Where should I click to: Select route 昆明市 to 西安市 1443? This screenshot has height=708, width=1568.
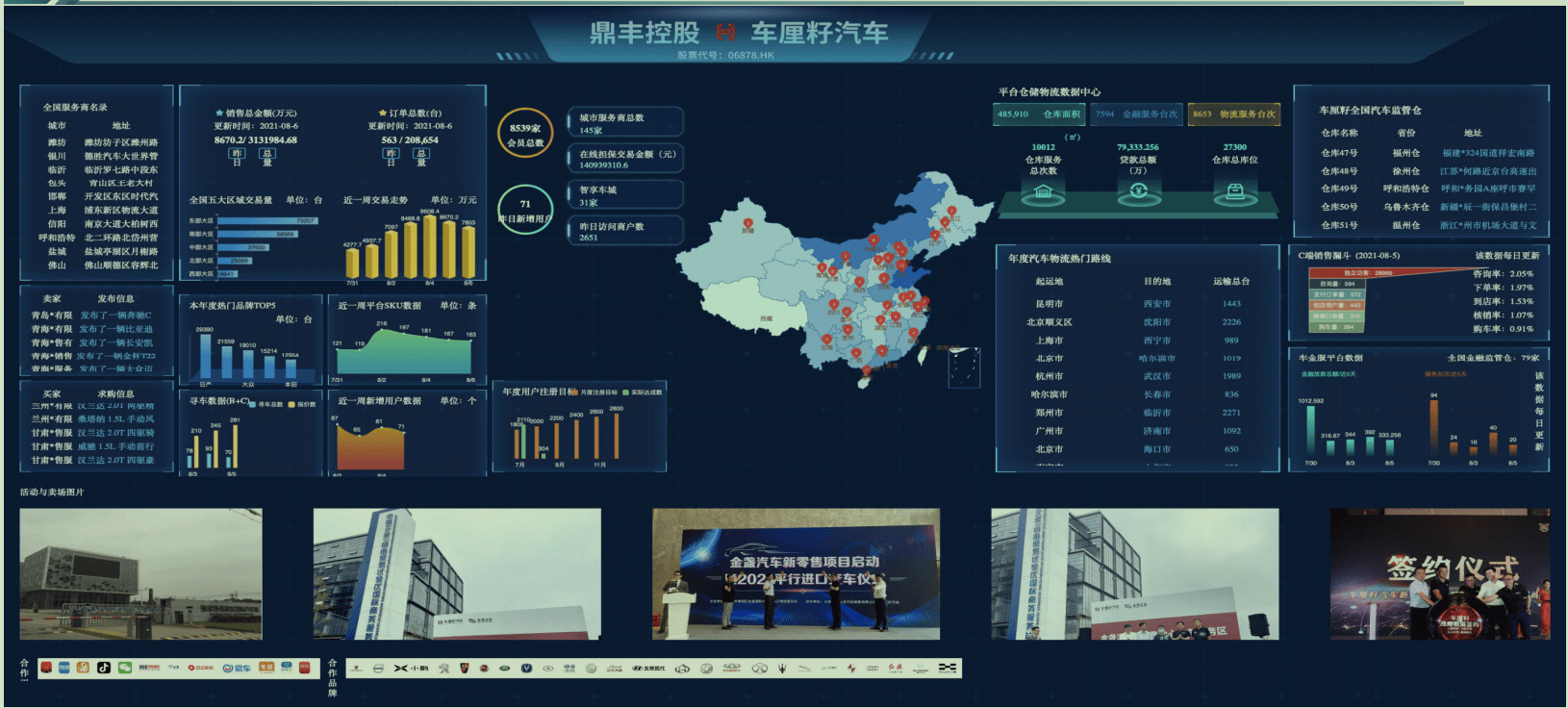click(1140, 304)
